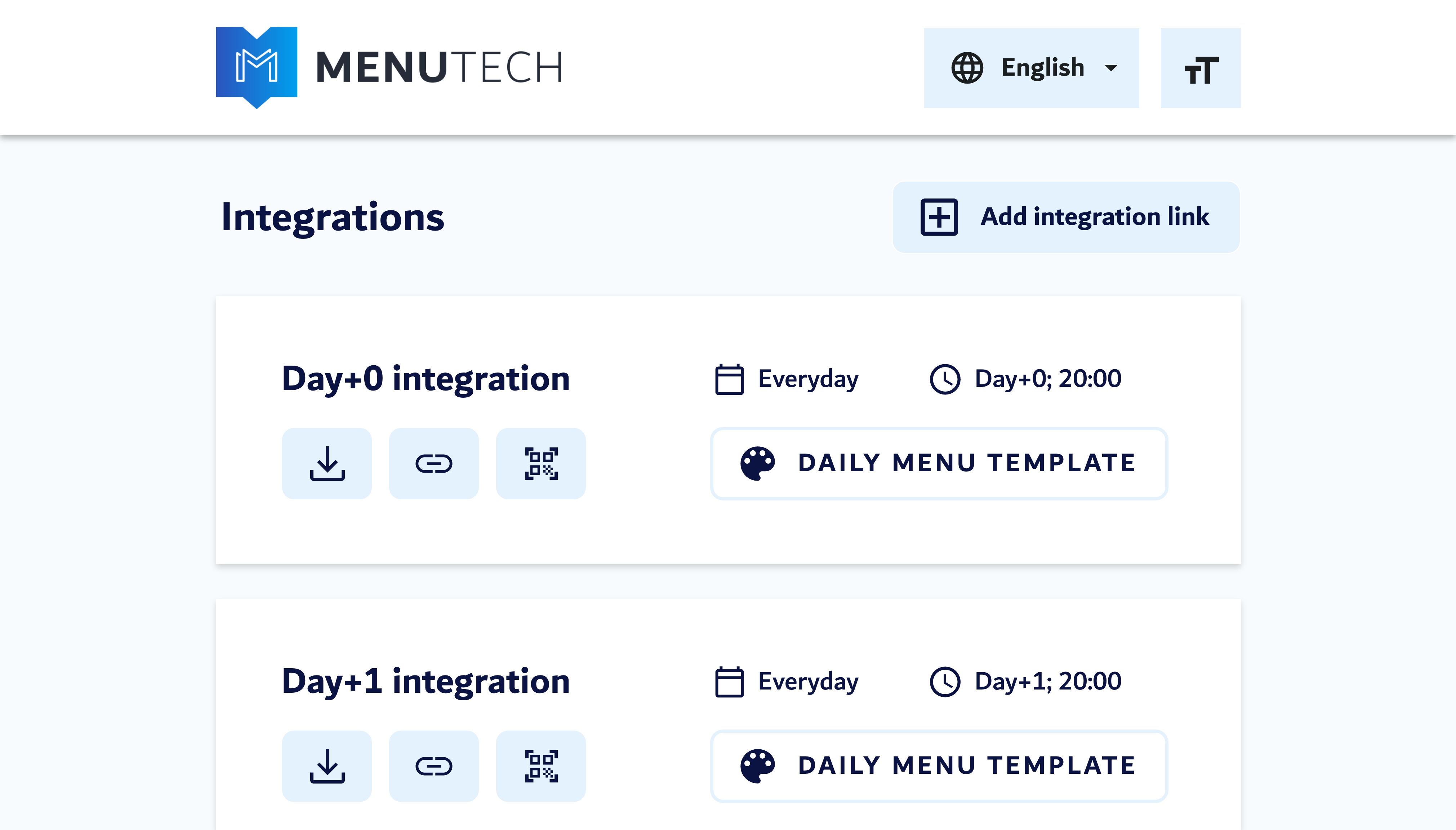1456x830 pixels.
Task: Open the text size adjustment control
Action: click(x=1201, y=67)
